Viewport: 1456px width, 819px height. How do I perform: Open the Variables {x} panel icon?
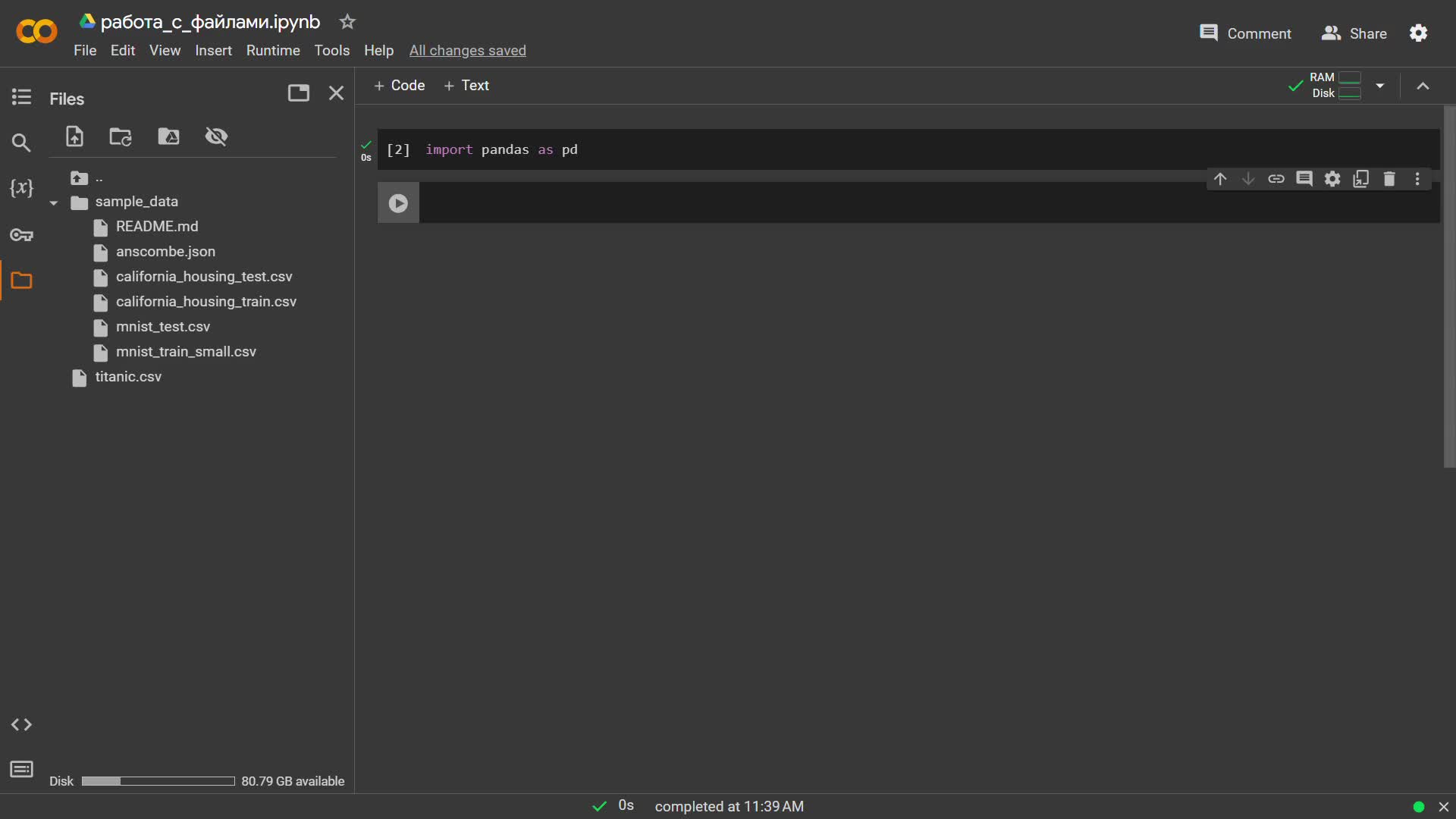21,188
